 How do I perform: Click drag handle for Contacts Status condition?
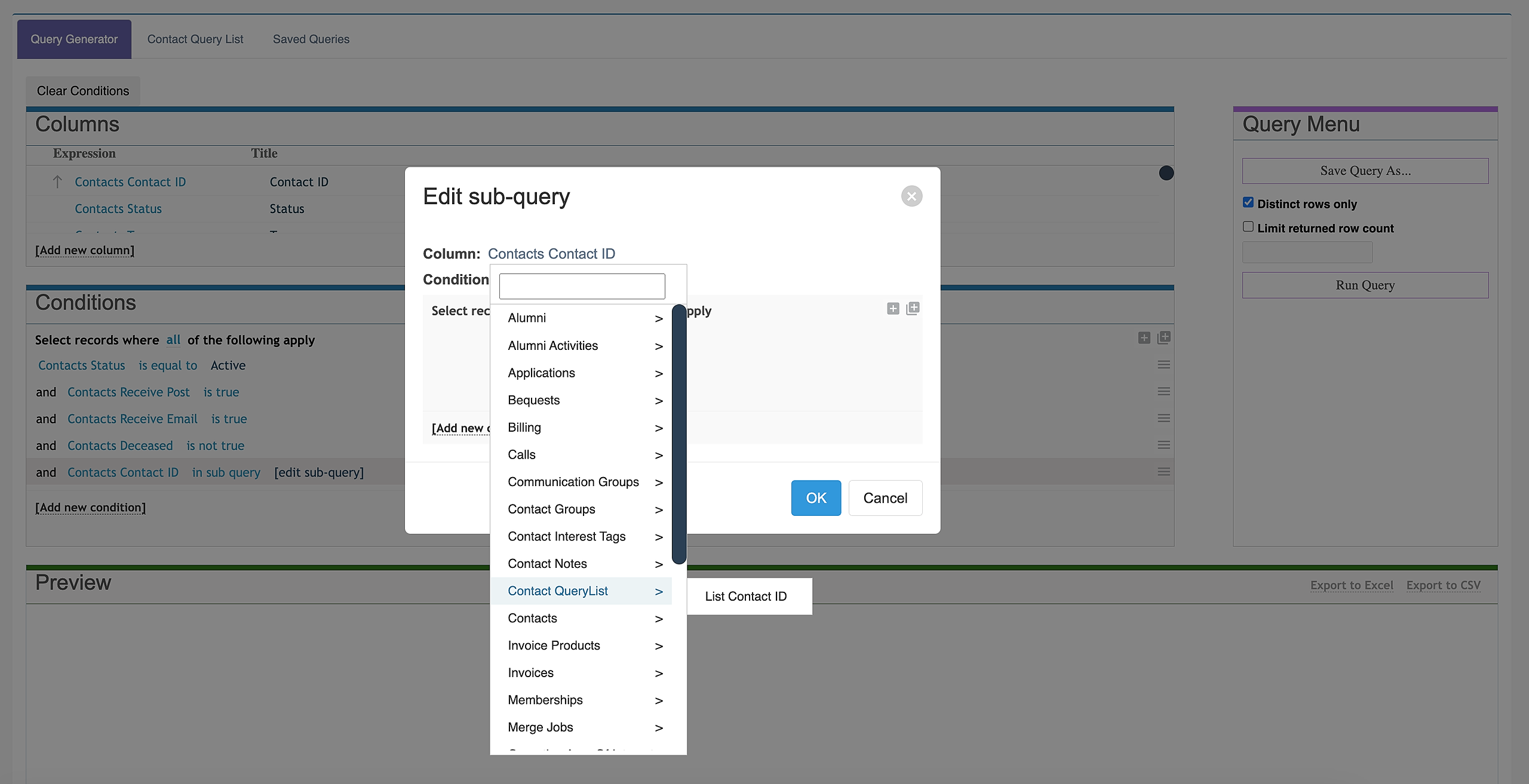click(1163, 365)
